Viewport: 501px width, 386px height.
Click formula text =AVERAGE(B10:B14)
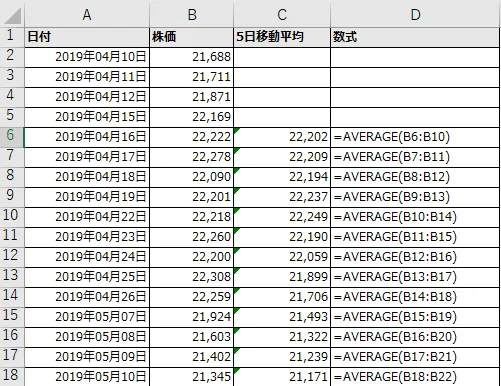[x=395, y=217]
